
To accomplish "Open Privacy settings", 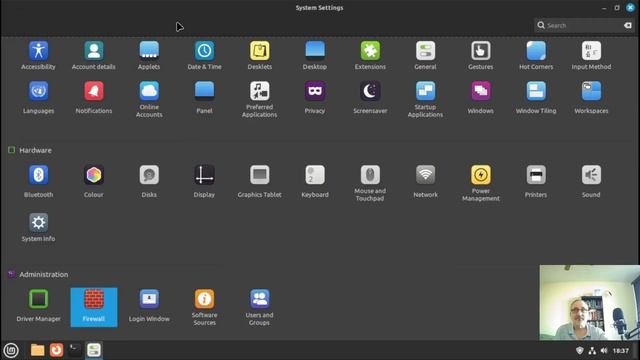I will (x=315, y=98).
